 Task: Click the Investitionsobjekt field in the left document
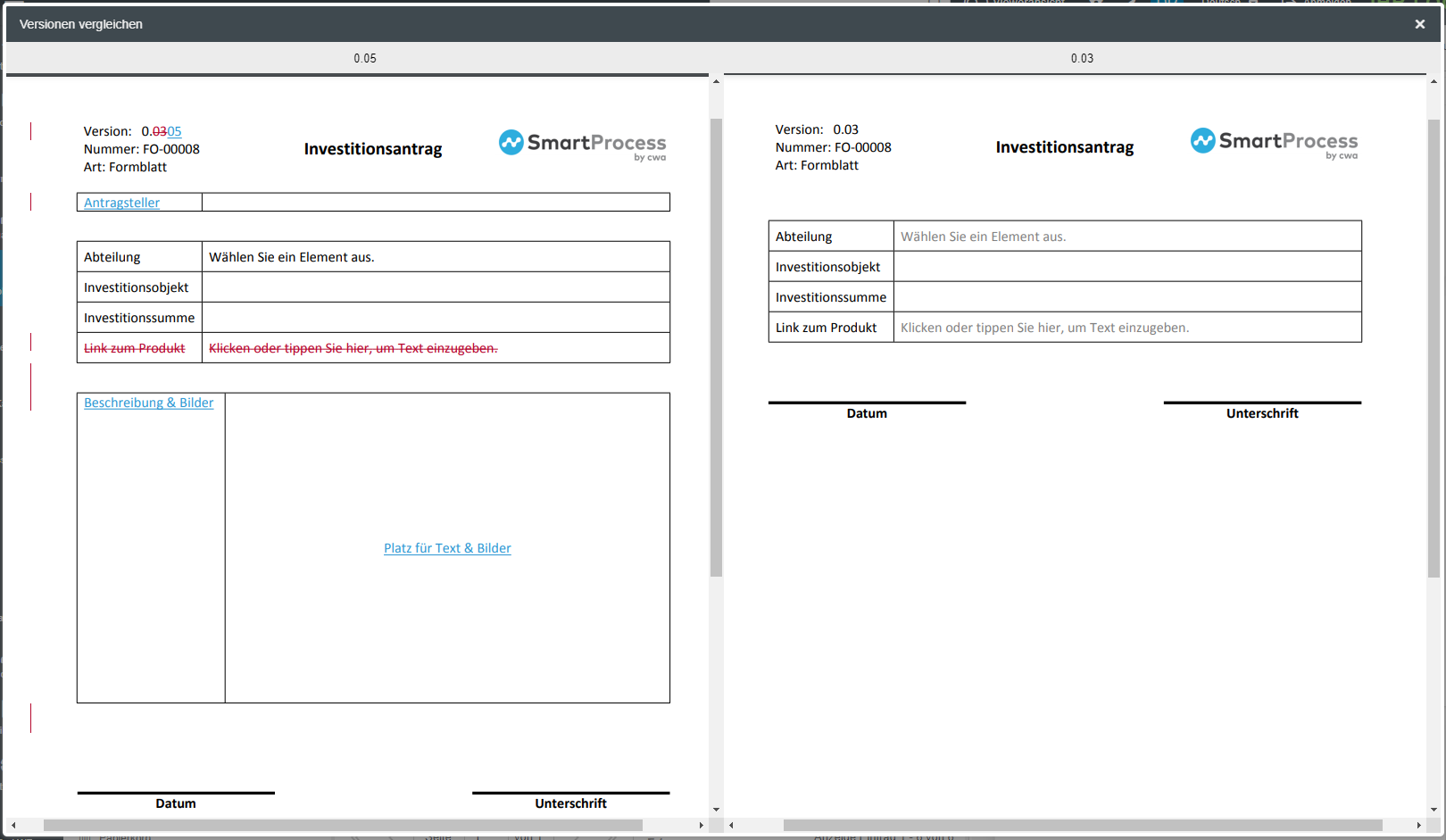(436, 287)
